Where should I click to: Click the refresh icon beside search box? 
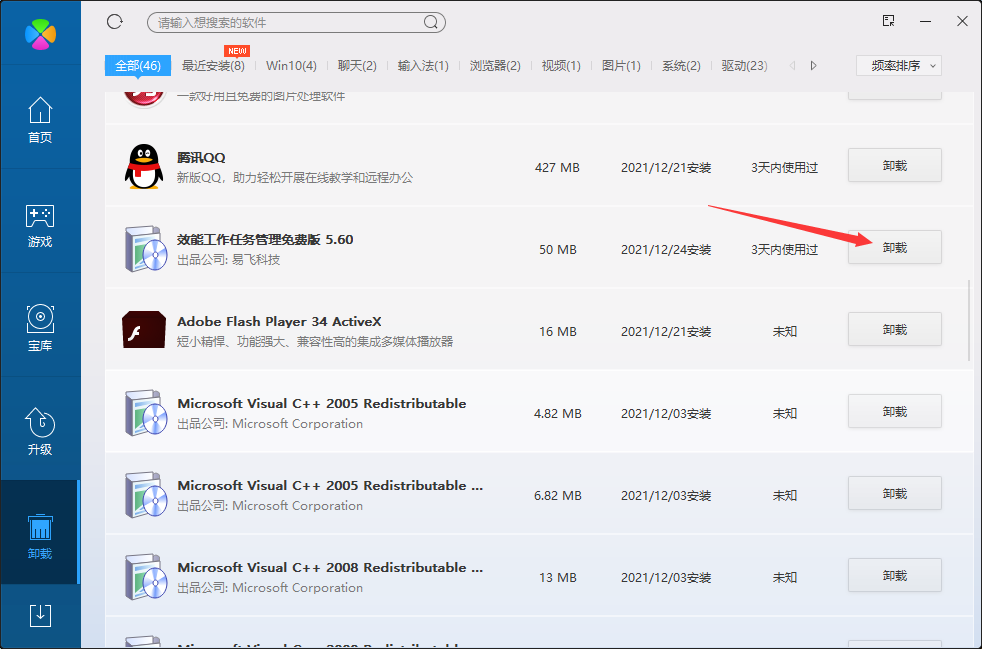115,22
